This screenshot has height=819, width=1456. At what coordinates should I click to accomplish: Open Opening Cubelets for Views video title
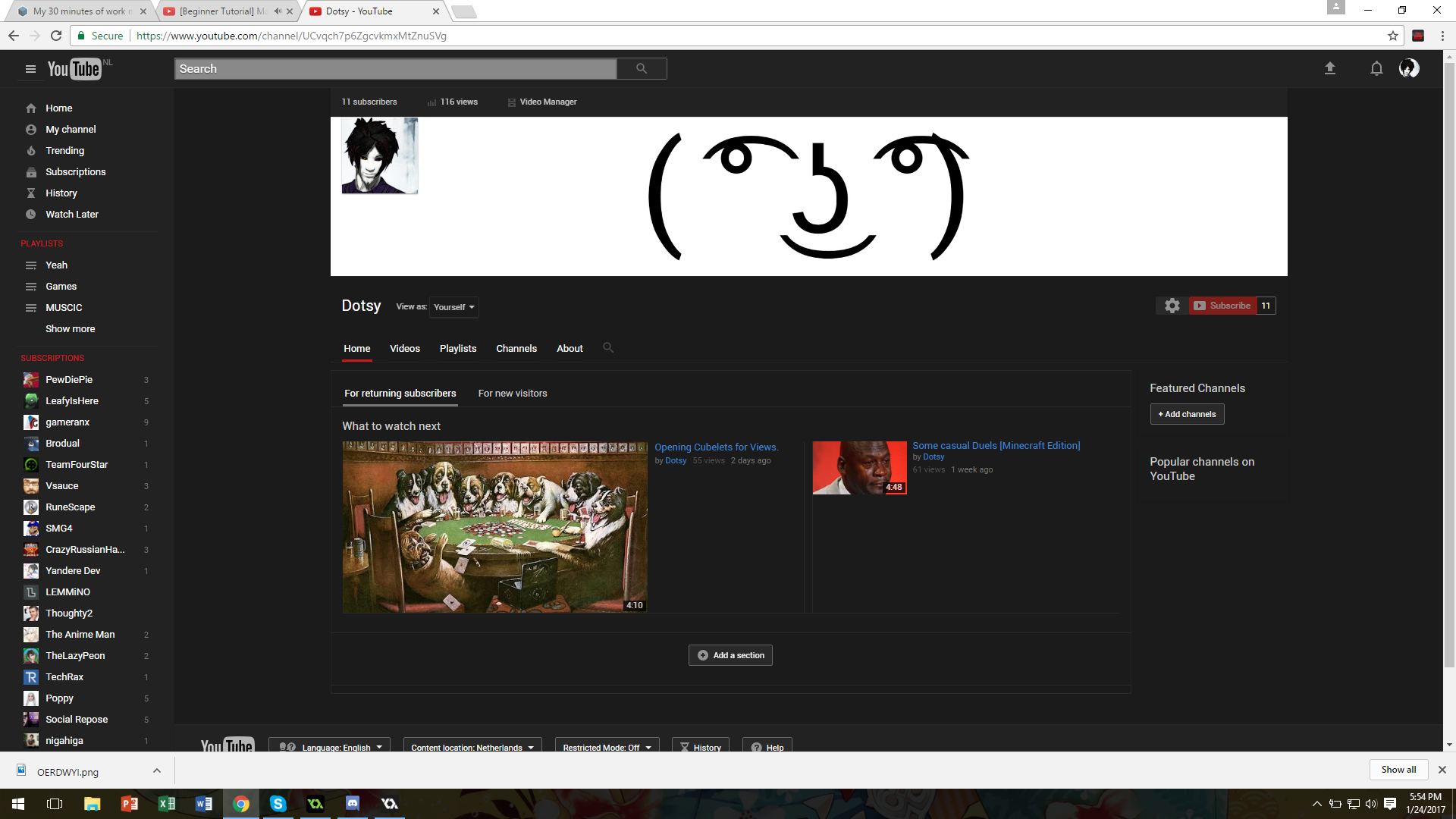(x=717, y=447)
